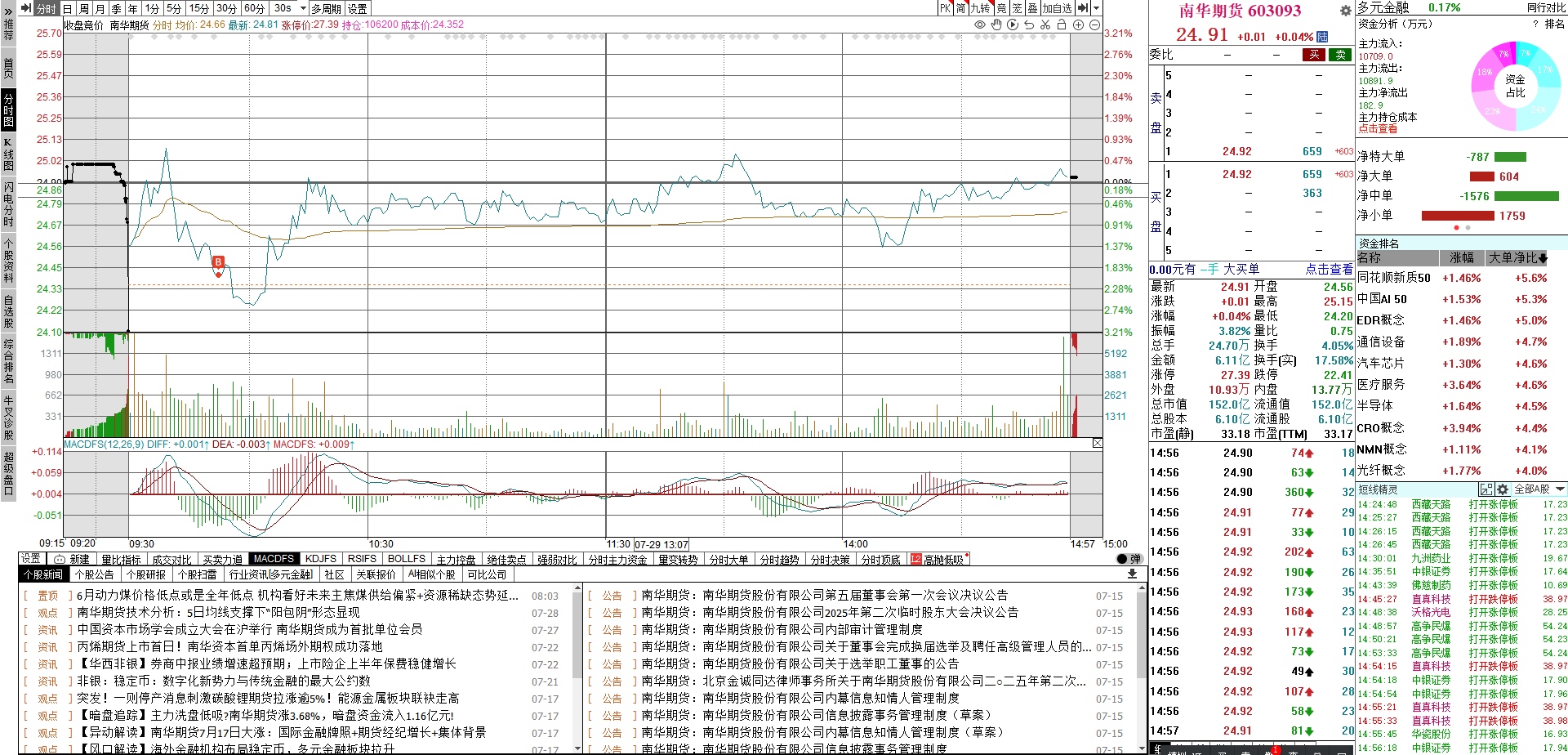Open news item 南华期货技术分析：5日均线支撑
The width and height of the screenshot is (1568, 755).
(218, 612)
